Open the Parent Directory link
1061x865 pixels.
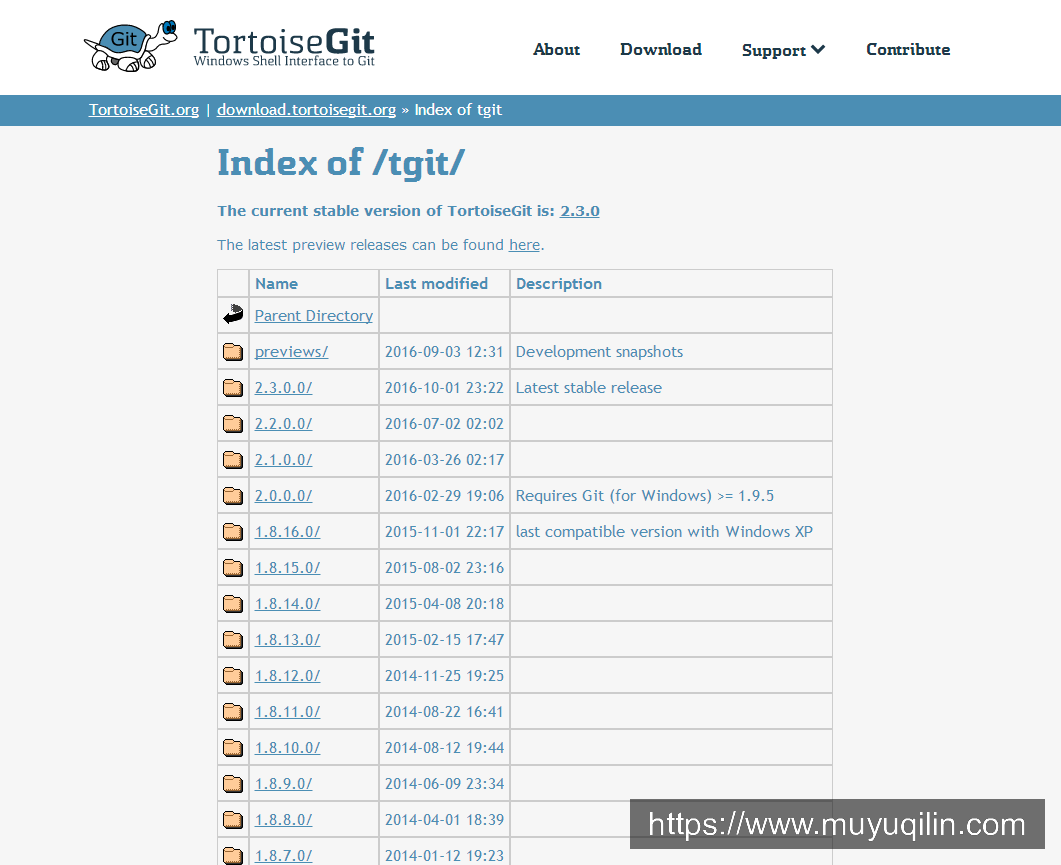(x=313, y=315)
